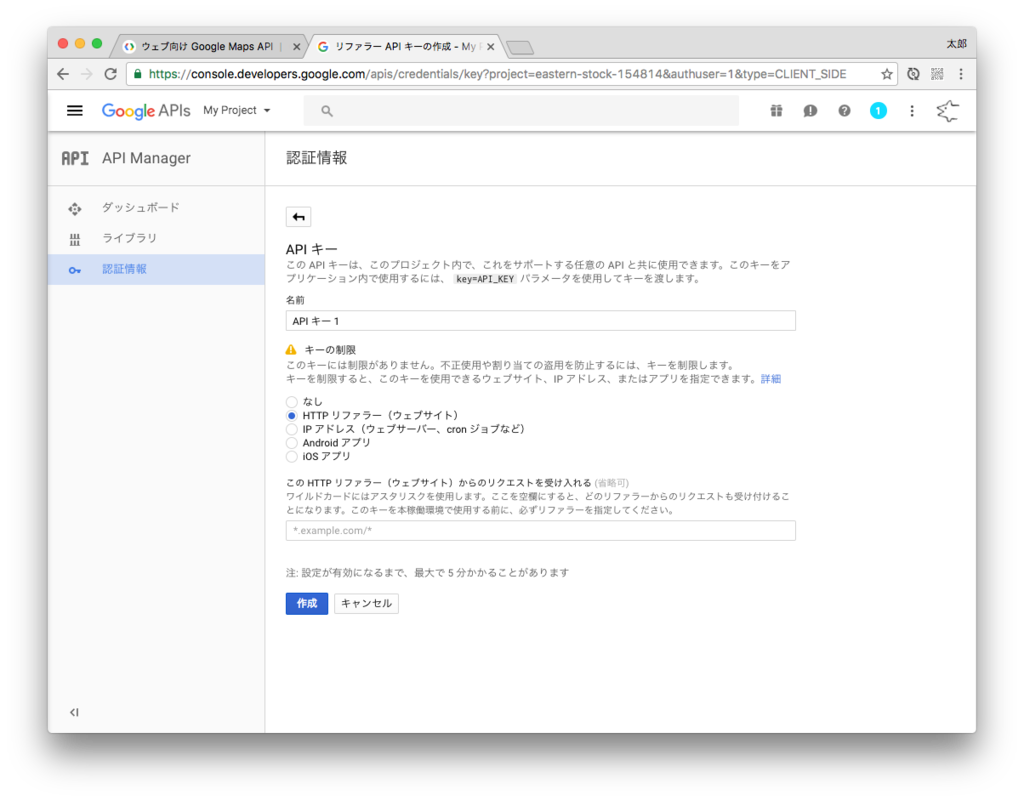
Task: Open the My Project selector dropdown
Action: pyautogui.click(x=235, y=110)
